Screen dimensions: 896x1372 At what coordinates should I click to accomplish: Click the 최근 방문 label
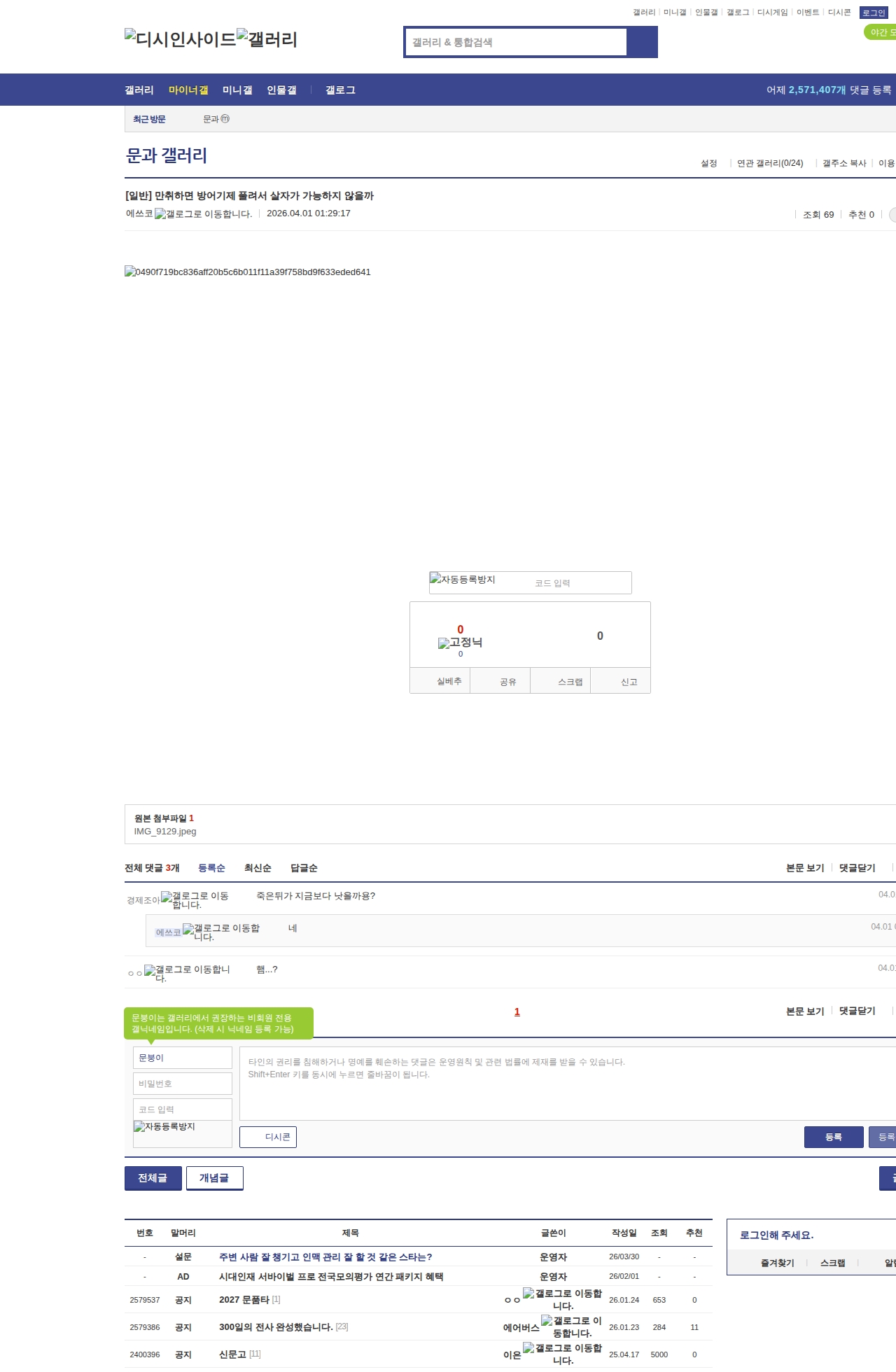pos(149,119)
